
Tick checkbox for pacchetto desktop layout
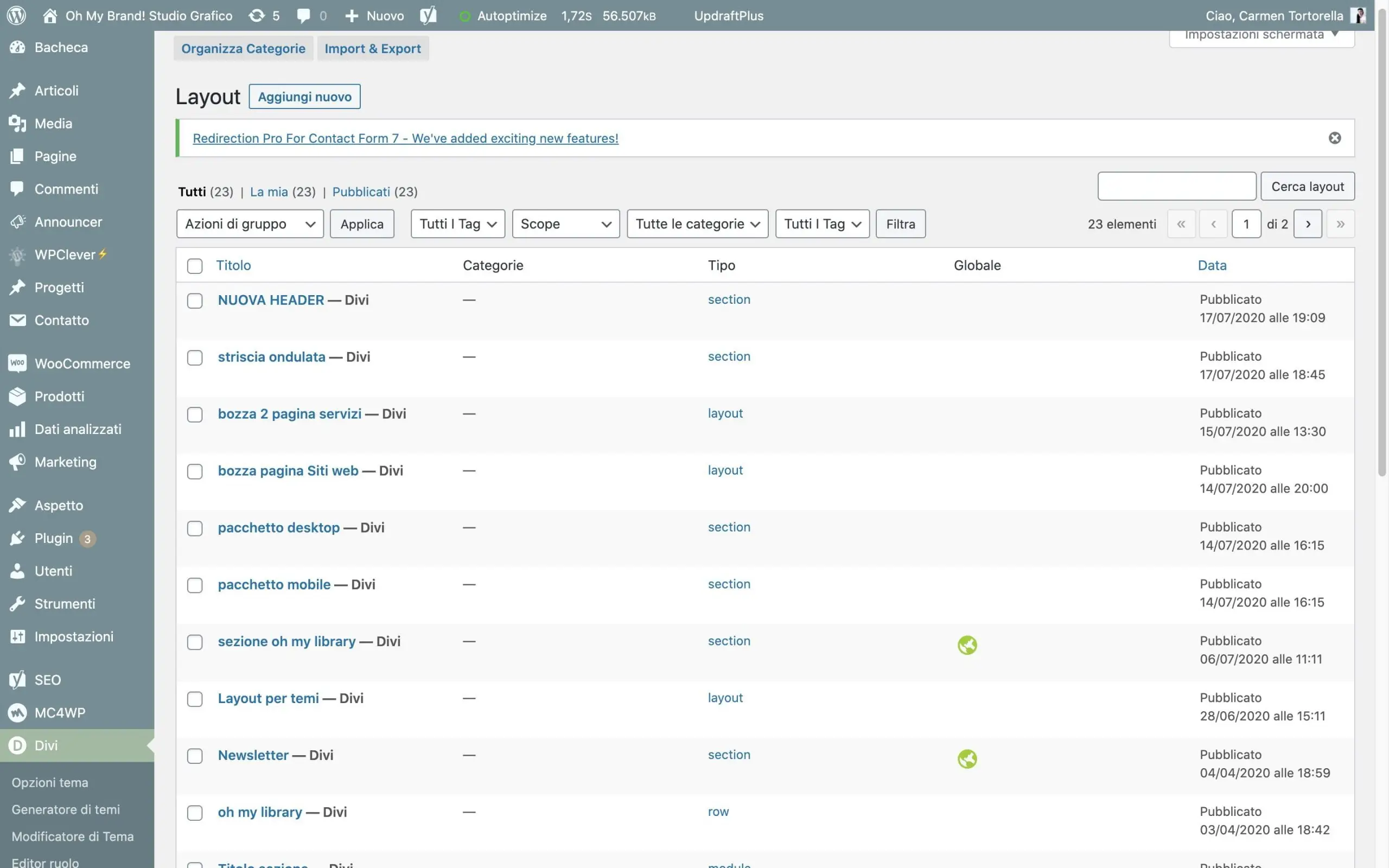point(195,528)
